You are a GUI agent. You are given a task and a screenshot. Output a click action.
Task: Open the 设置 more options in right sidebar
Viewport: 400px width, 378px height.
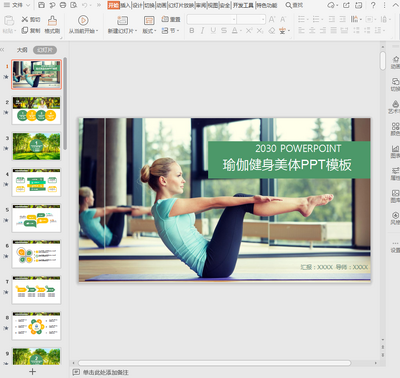pyautogui.click(x=395, y=247)
